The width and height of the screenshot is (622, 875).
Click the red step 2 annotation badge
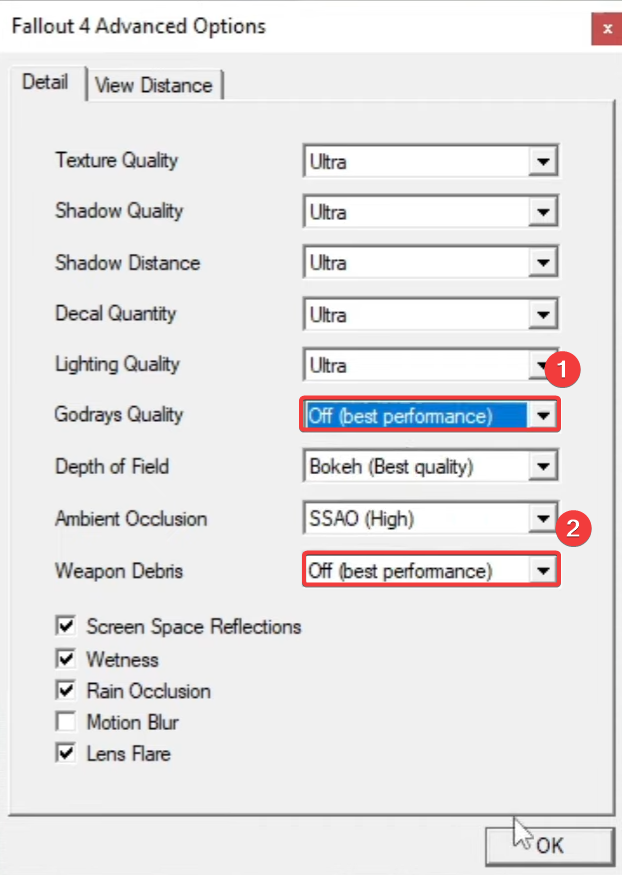coord(572,529)
